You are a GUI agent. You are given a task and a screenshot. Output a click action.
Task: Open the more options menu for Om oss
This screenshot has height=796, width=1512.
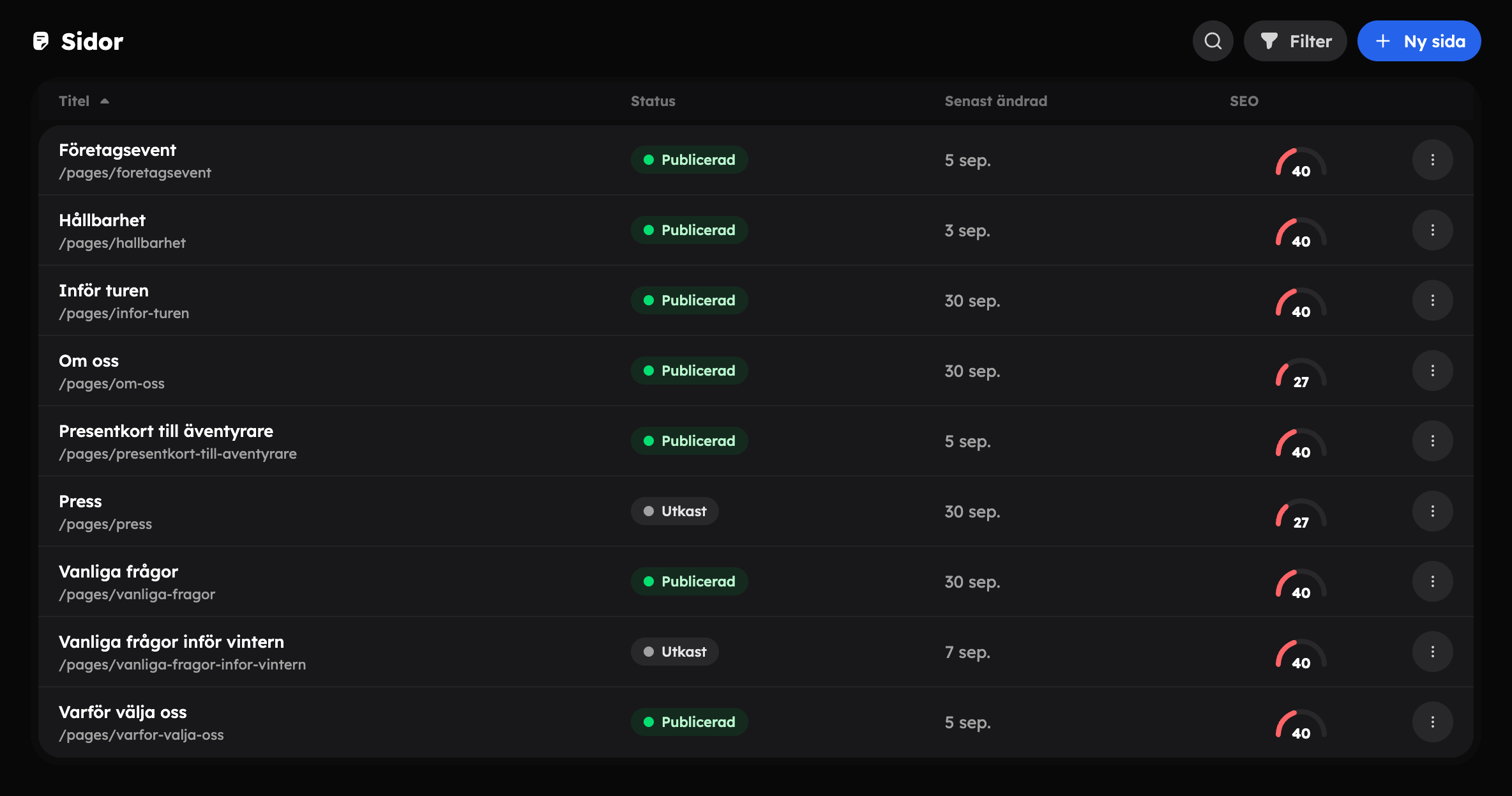point(1432,371)
